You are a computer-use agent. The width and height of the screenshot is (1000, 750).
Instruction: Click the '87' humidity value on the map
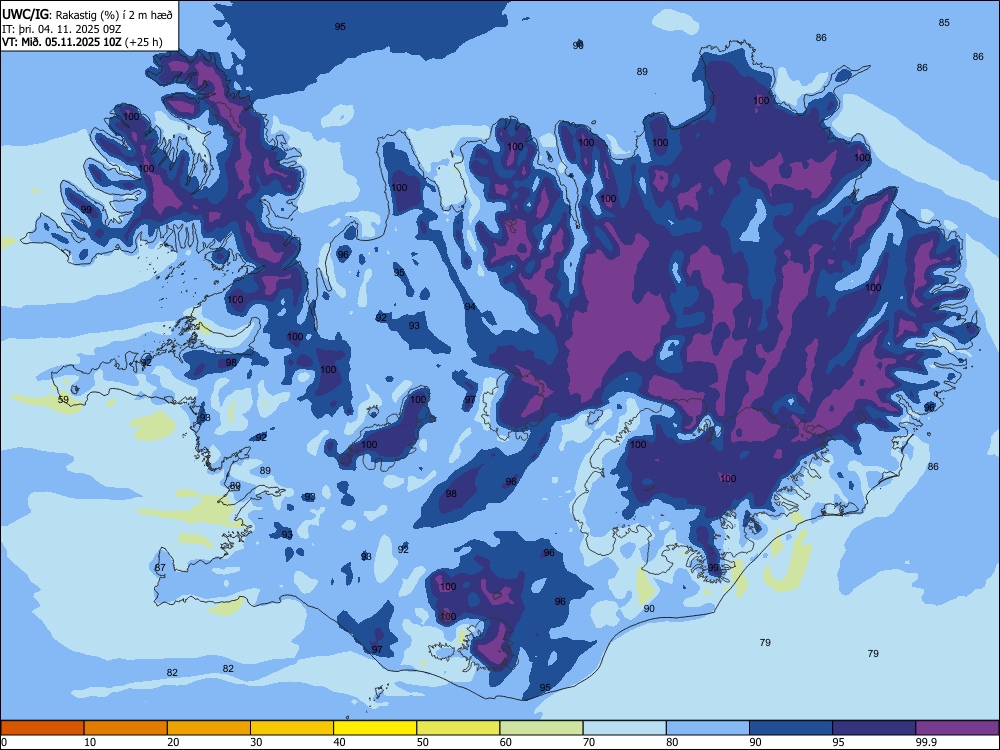160,568
